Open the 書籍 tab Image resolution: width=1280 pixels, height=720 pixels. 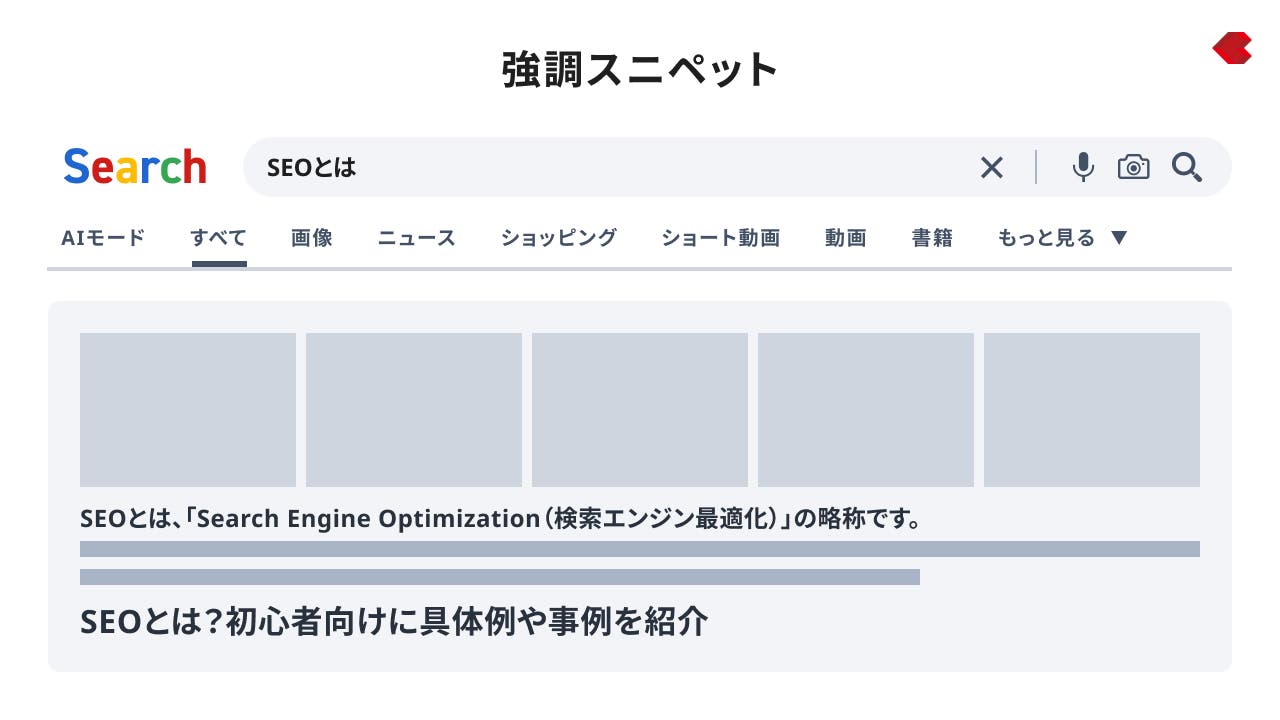pyautogui.click(x=932, y=238)
